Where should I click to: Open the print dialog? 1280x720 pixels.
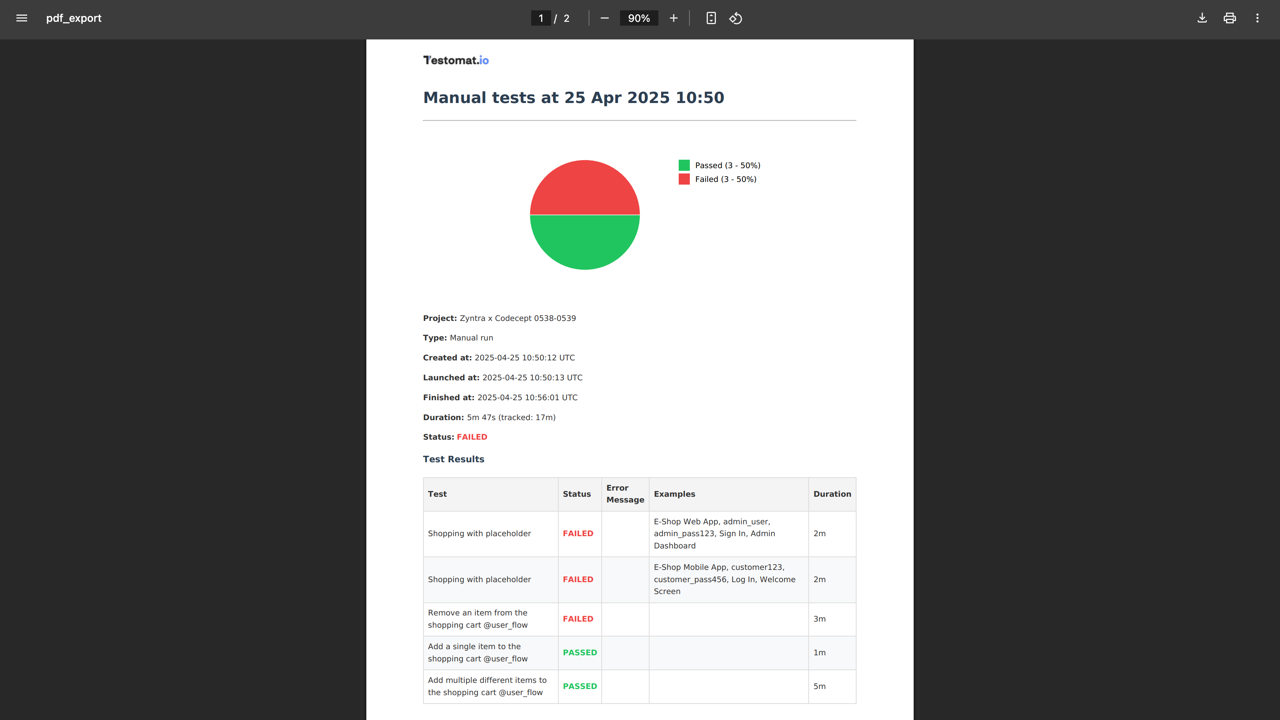tap(1229, 18)
